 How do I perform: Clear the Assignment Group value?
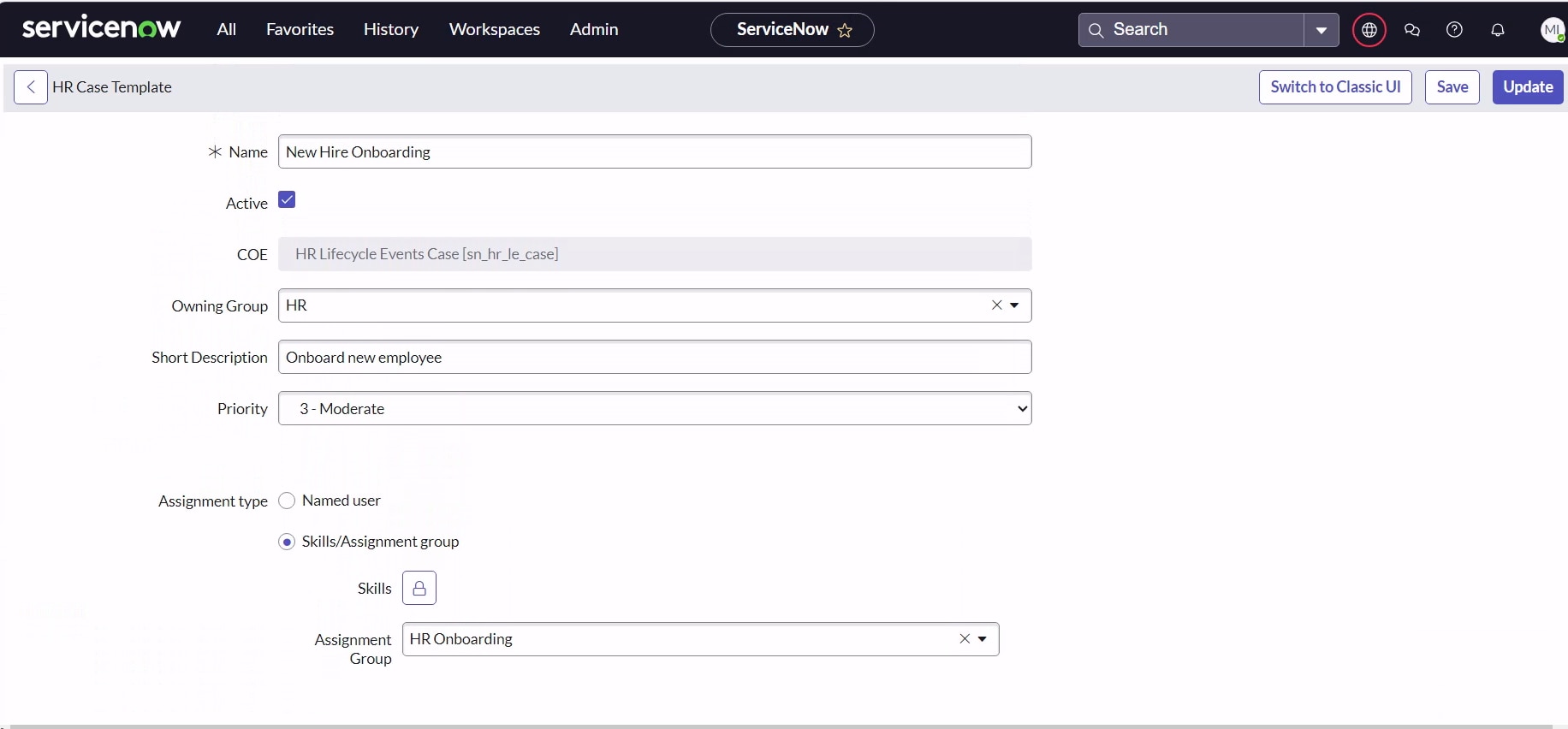click(965, 639)
